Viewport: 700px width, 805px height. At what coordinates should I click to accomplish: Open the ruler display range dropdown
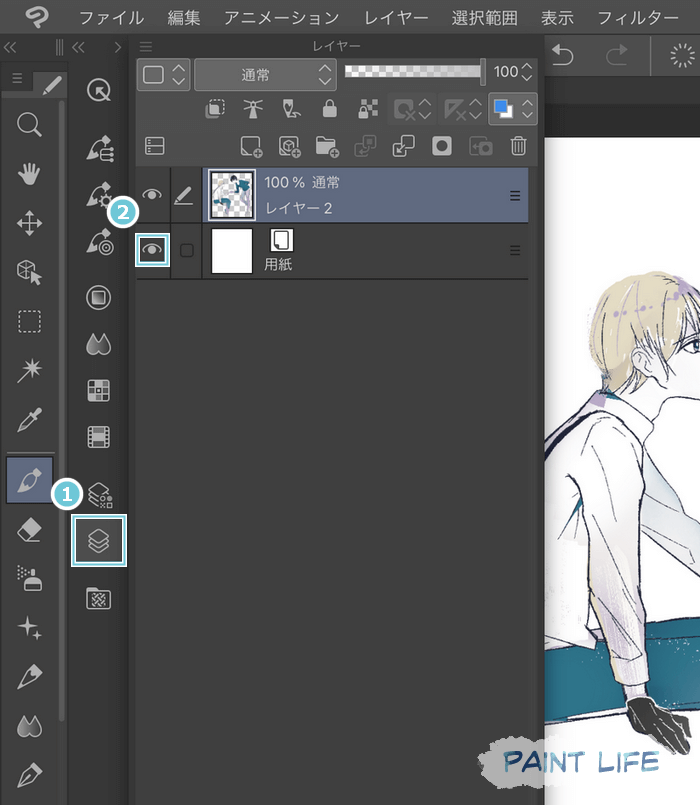tap(462, 109)
